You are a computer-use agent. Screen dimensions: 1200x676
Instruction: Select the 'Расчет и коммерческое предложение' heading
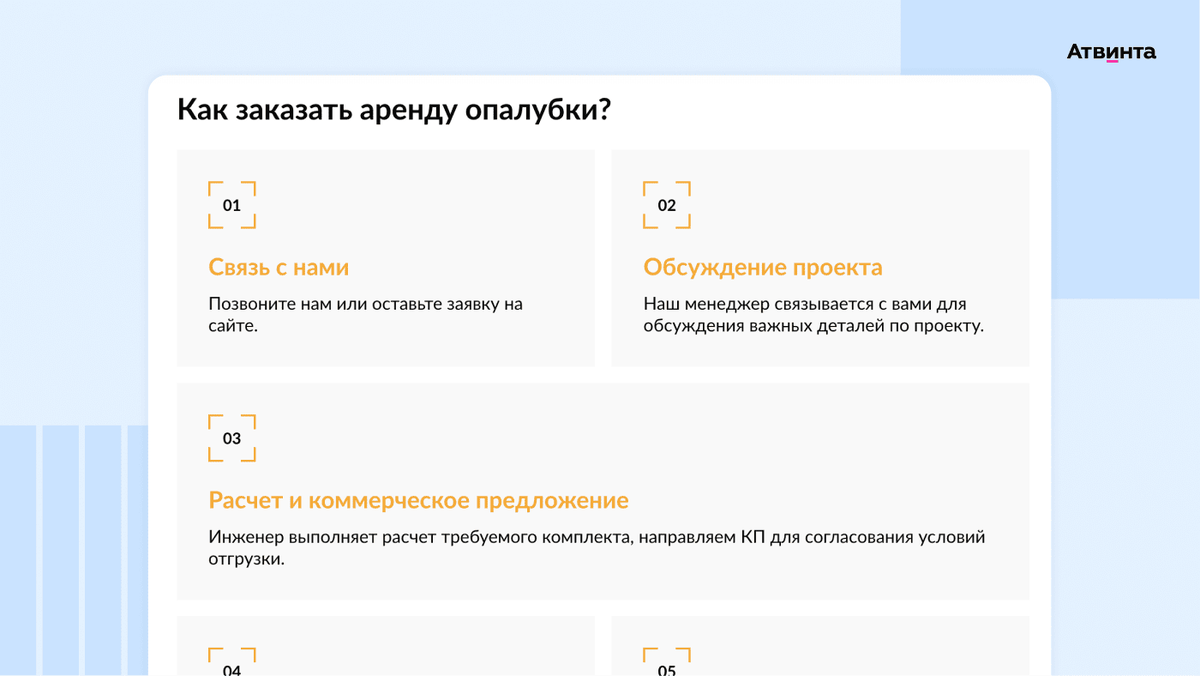[x=418, y=500]
